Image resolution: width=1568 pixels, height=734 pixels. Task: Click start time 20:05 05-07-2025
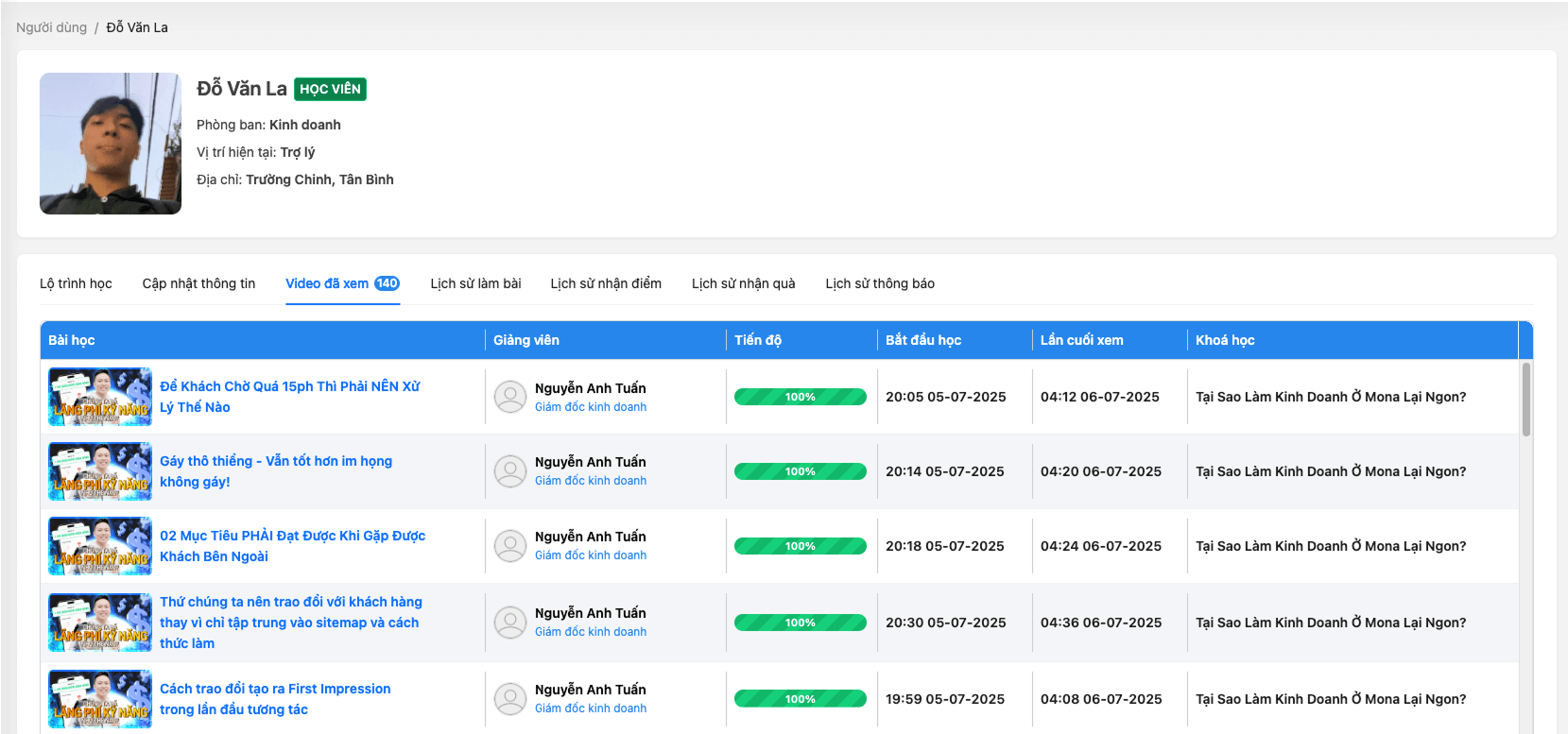click(946, 397)
